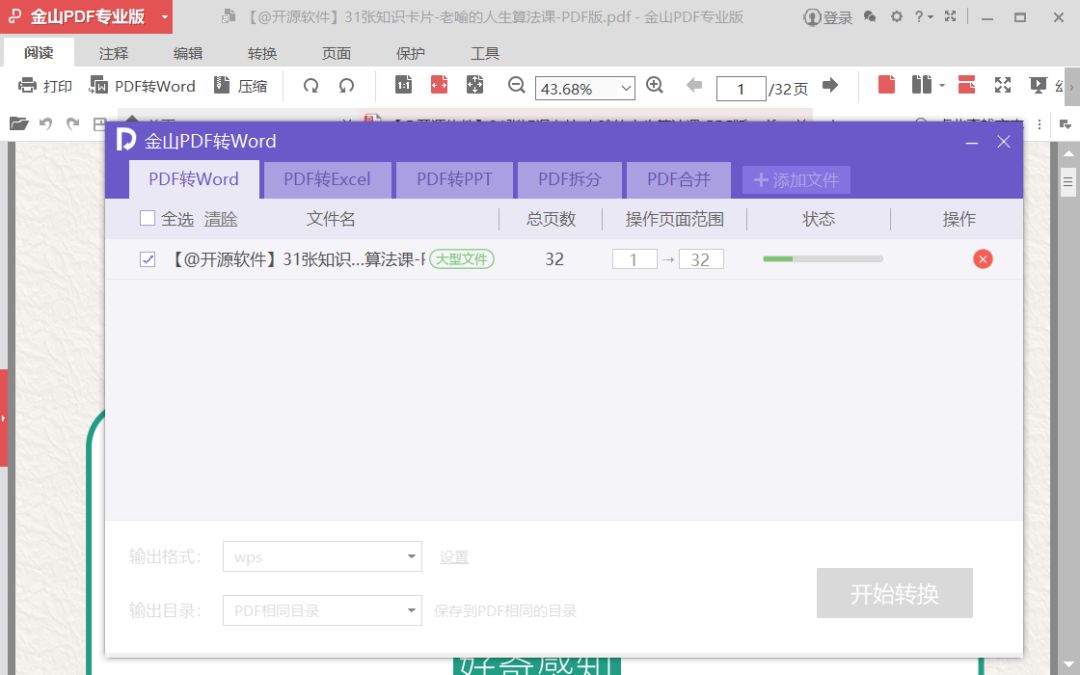The image size is (1080, 675).
Task: Click the conversion progress bar
Action: click(x=822, y=258)
